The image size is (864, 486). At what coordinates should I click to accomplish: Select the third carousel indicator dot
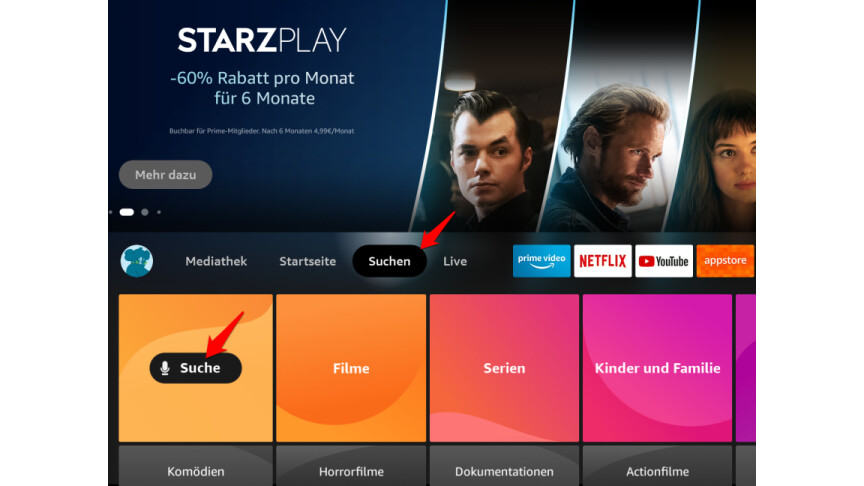(145, 212)
